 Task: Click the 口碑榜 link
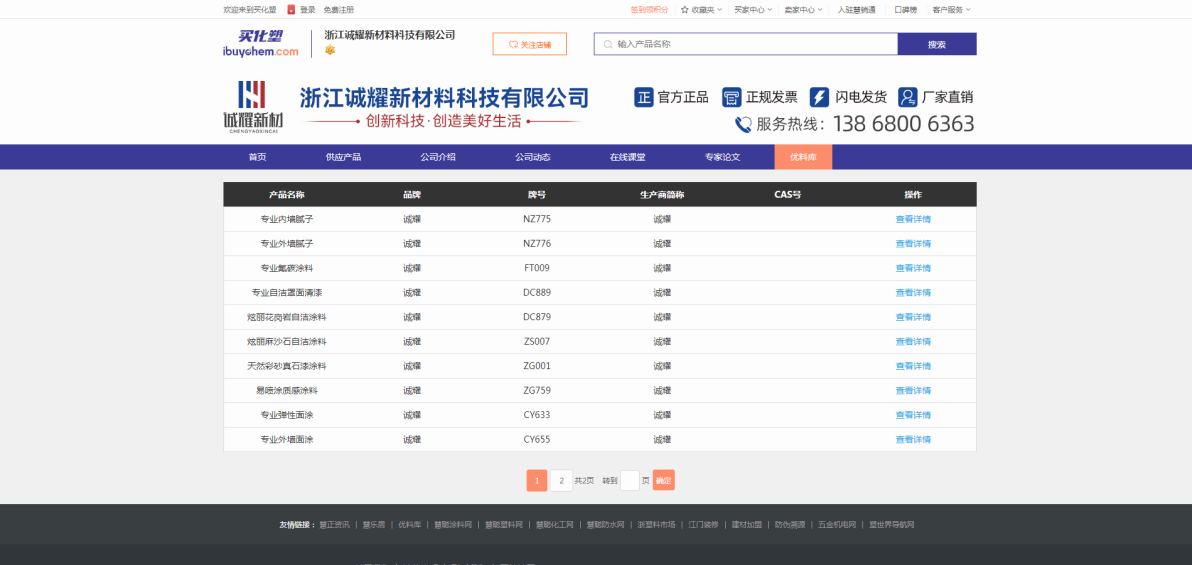(905, 10)
